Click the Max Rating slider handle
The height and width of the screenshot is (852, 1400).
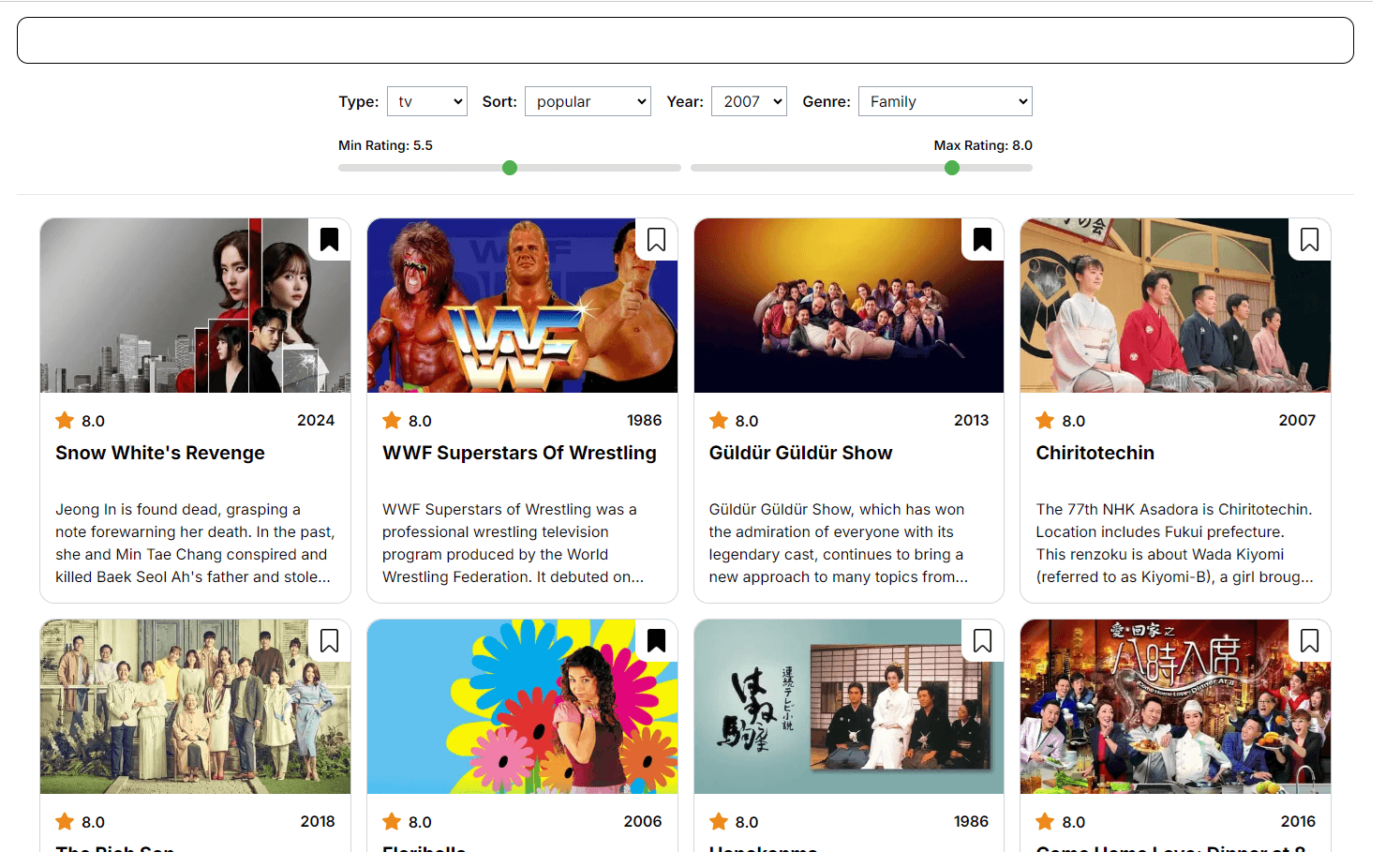tap(952, 168)
